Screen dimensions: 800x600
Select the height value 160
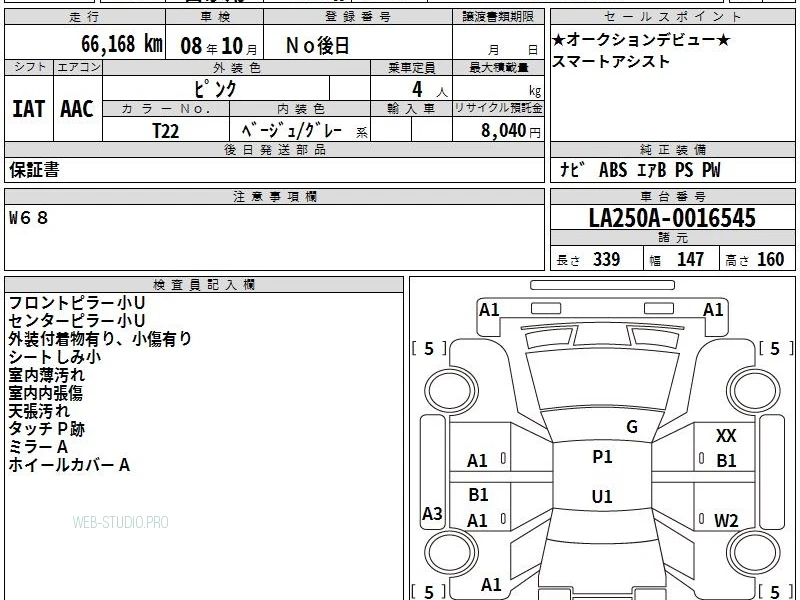click(x=770, y=260)
